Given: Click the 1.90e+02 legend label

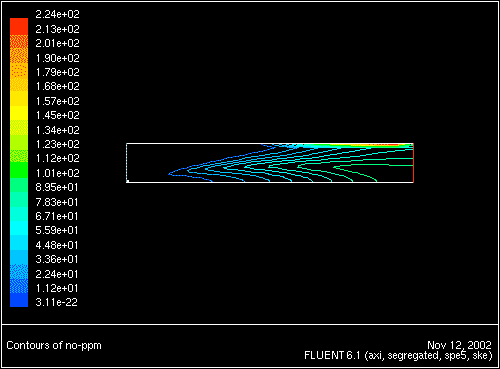Looking at the screenshot, I should click(x=57, y=58).
